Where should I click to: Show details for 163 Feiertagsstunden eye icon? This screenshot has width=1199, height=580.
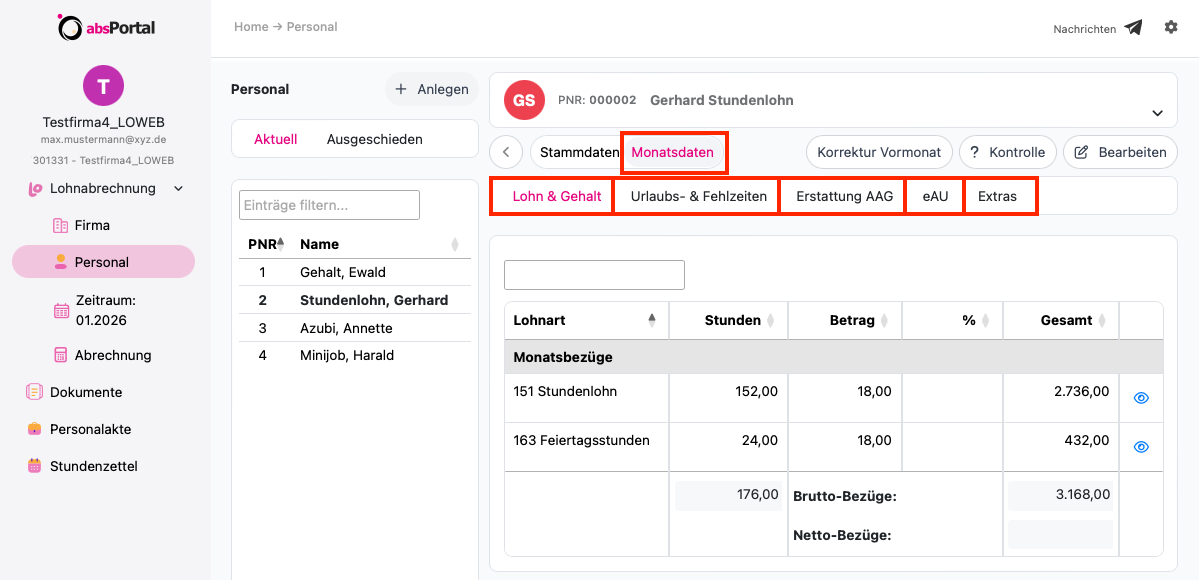point(1141,447)
